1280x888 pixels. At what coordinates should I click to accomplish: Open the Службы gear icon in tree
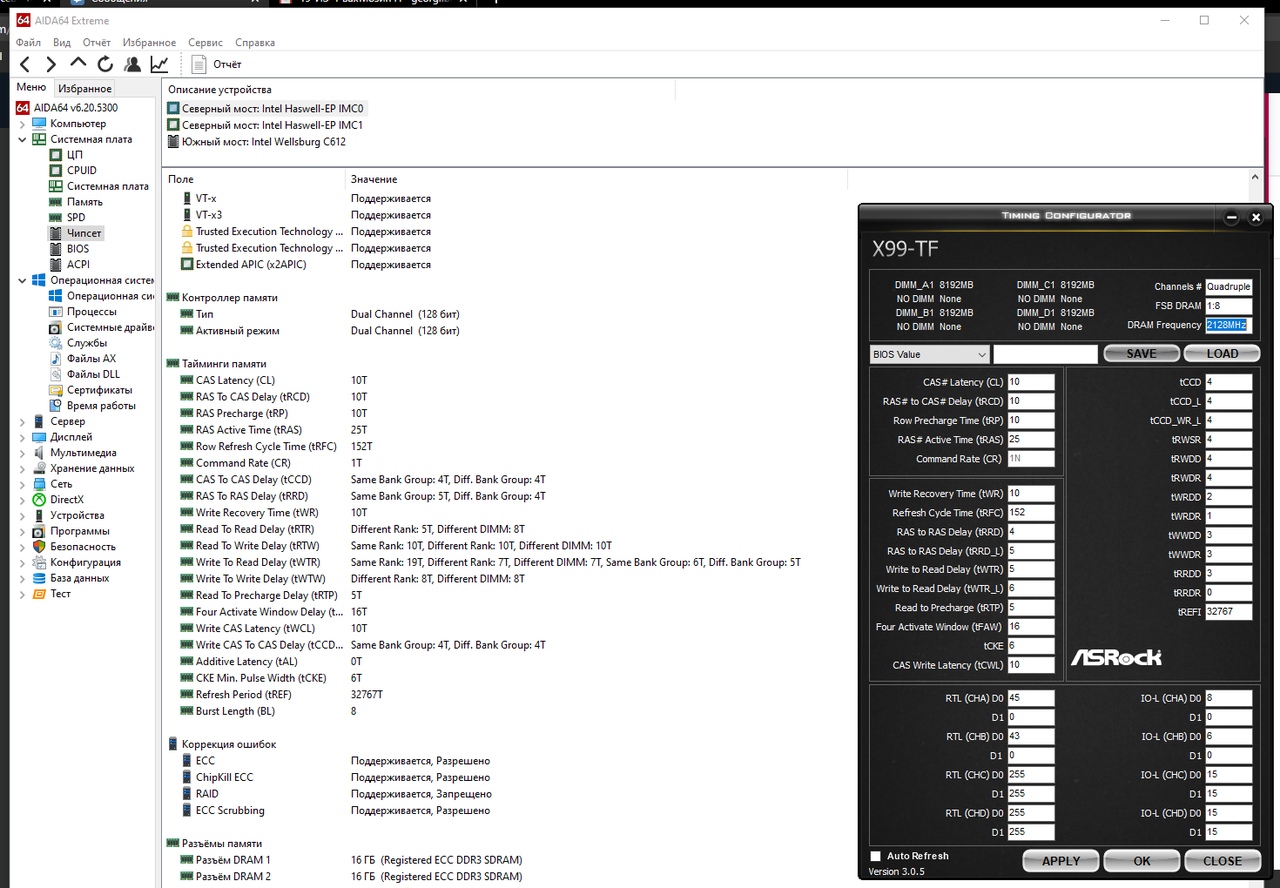point(56,343)
